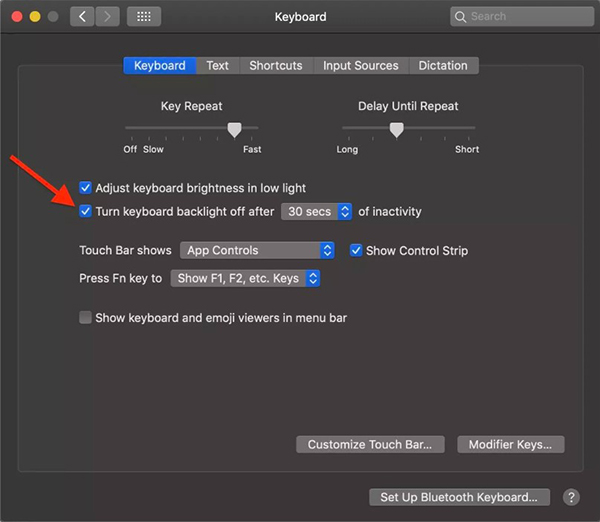Open help with the question mark button

click(x=571, y=497)
